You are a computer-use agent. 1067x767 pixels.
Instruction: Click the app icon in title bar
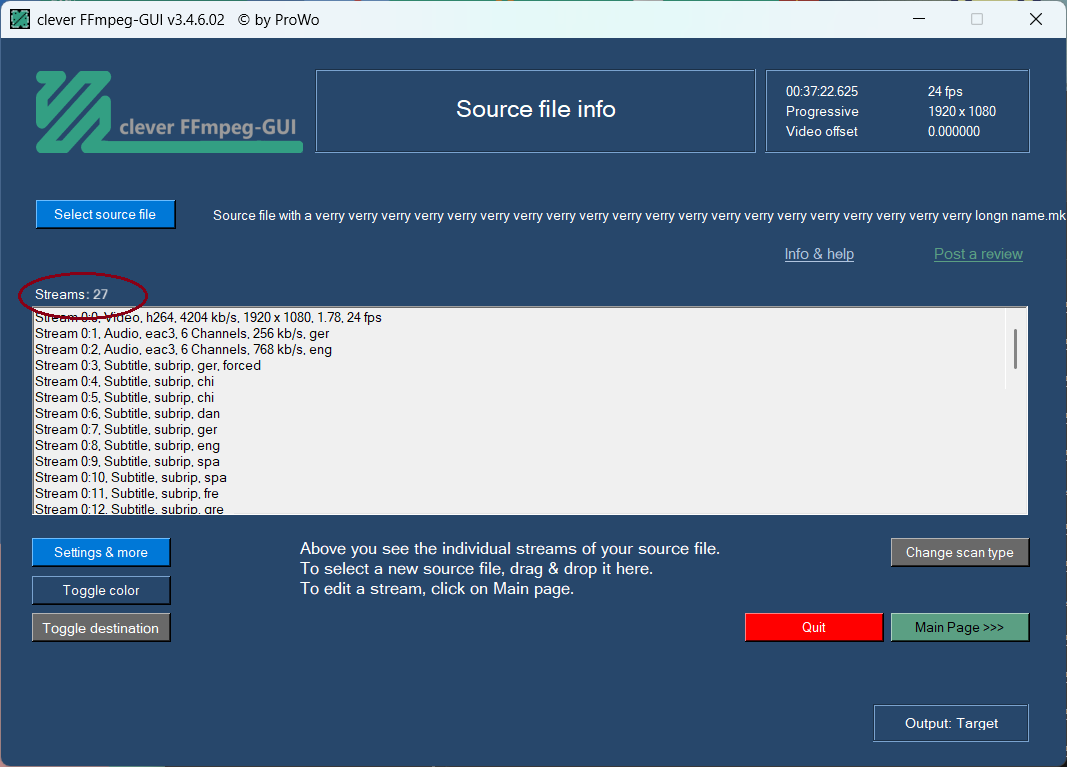click(20, 20)
